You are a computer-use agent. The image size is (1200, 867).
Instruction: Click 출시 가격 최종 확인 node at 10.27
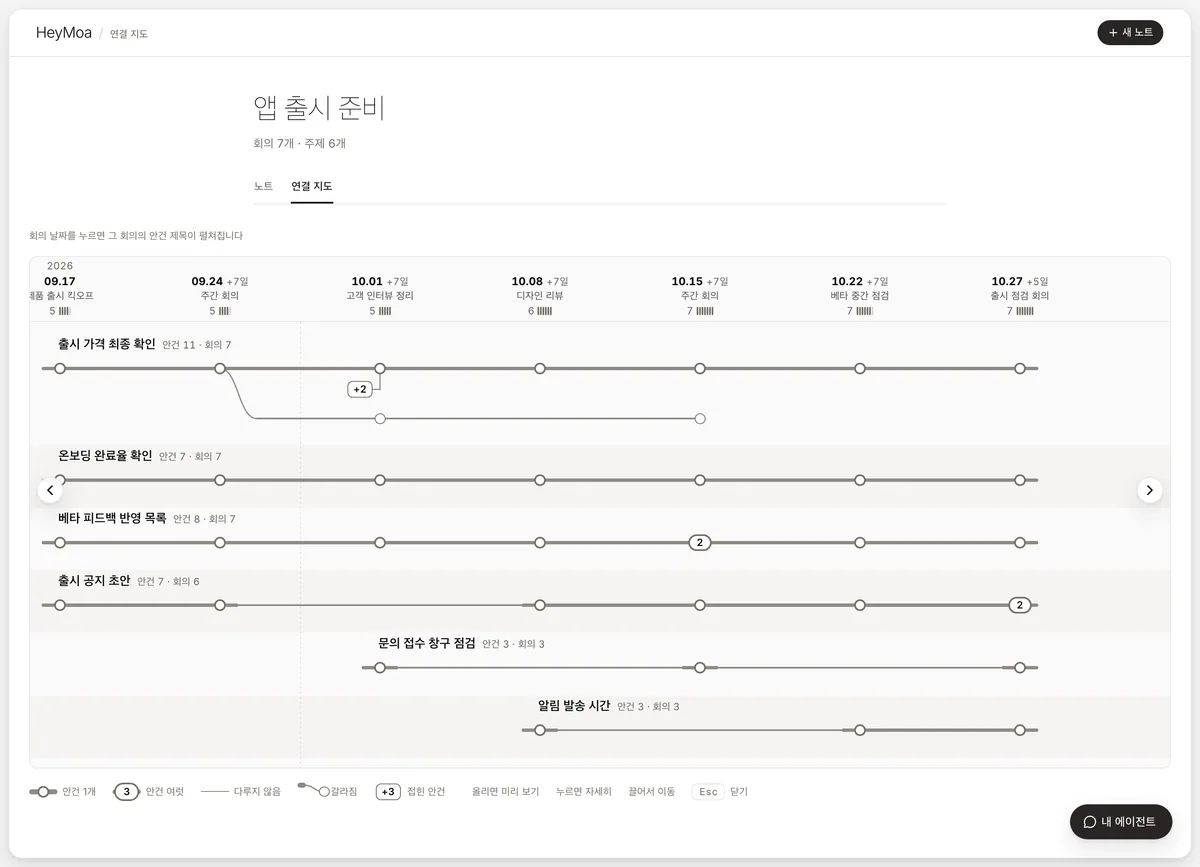click(x=1020, y=369)
